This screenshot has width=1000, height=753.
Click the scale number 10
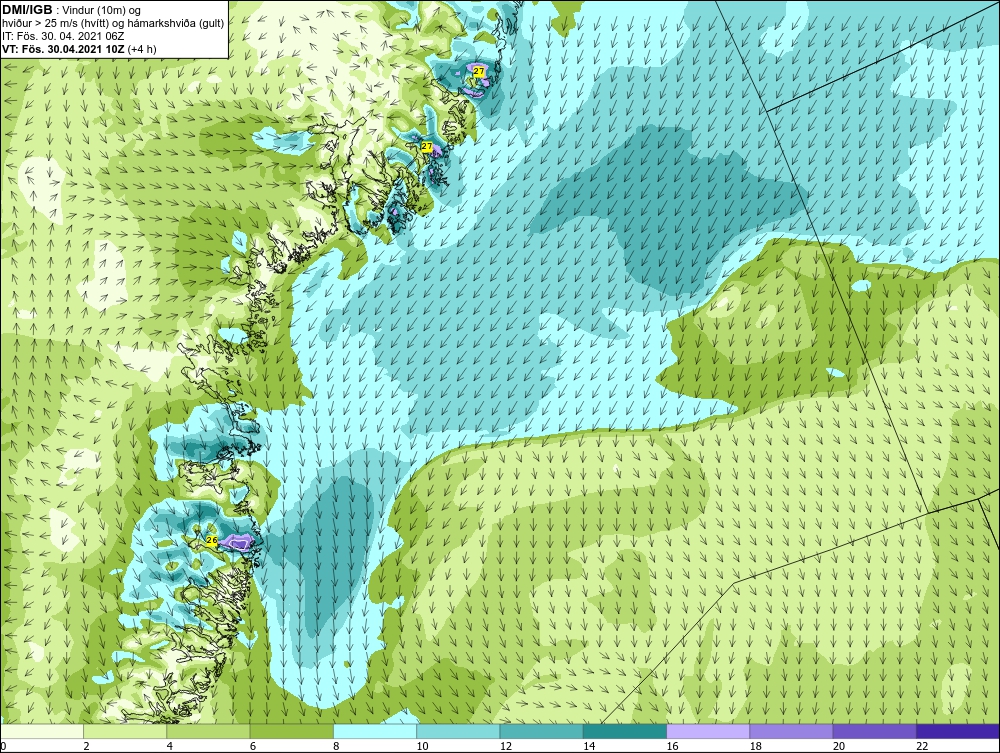point(422,747)
